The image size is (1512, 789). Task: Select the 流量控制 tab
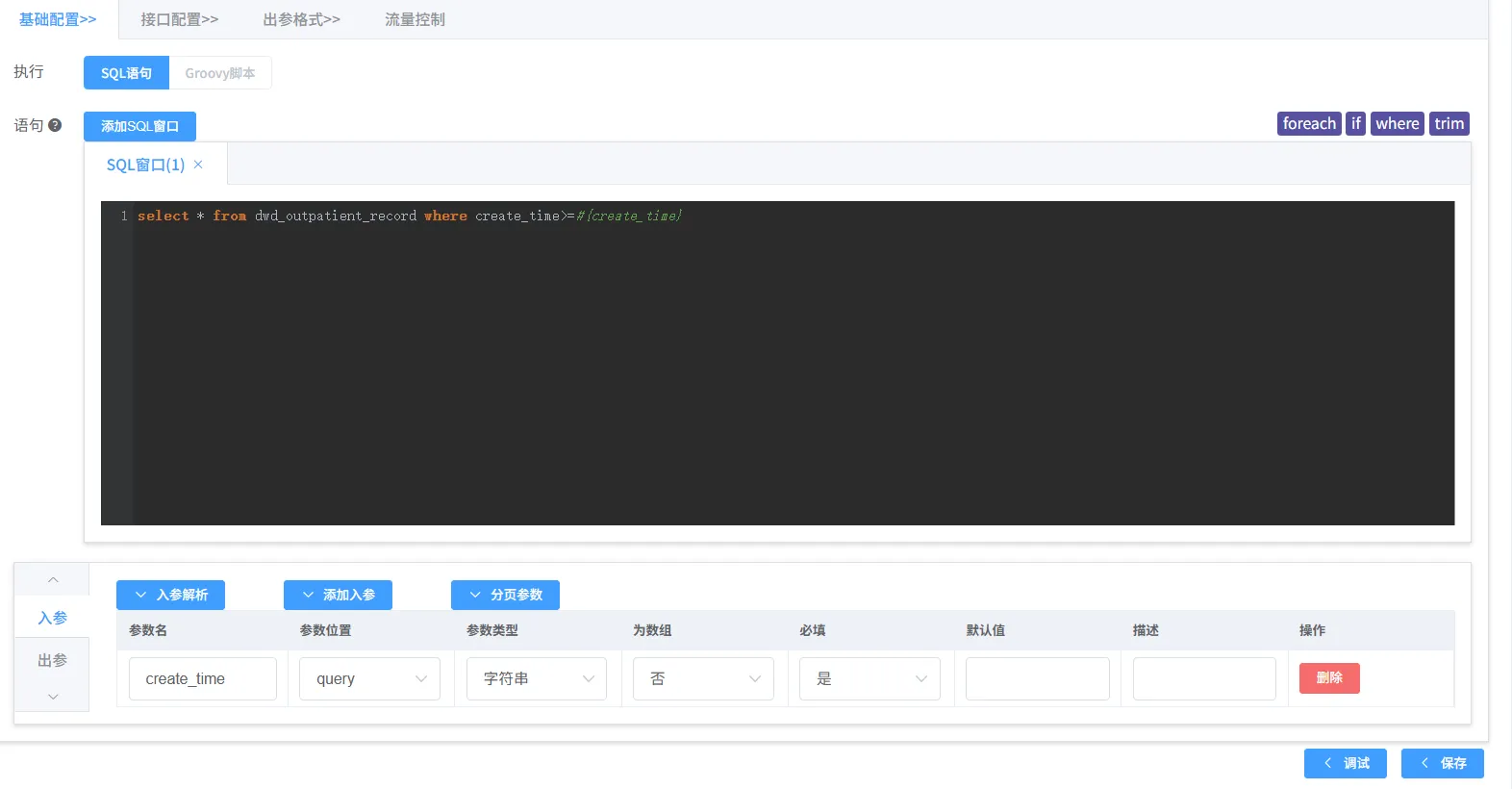(415, 19)
